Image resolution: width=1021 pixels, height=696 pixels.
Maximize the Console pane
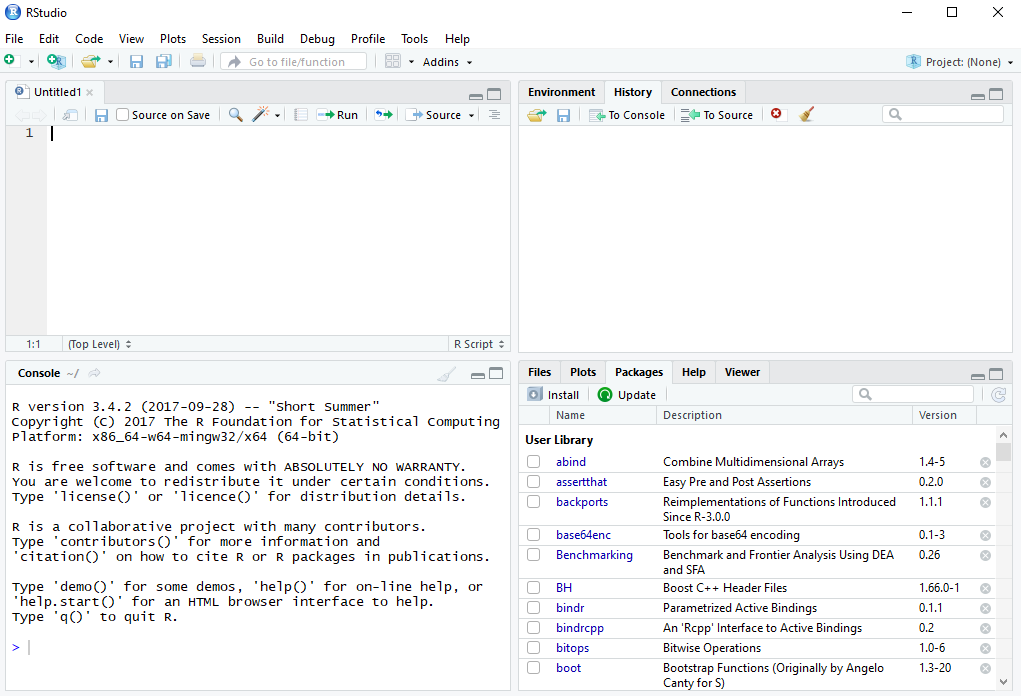[496, 373]
